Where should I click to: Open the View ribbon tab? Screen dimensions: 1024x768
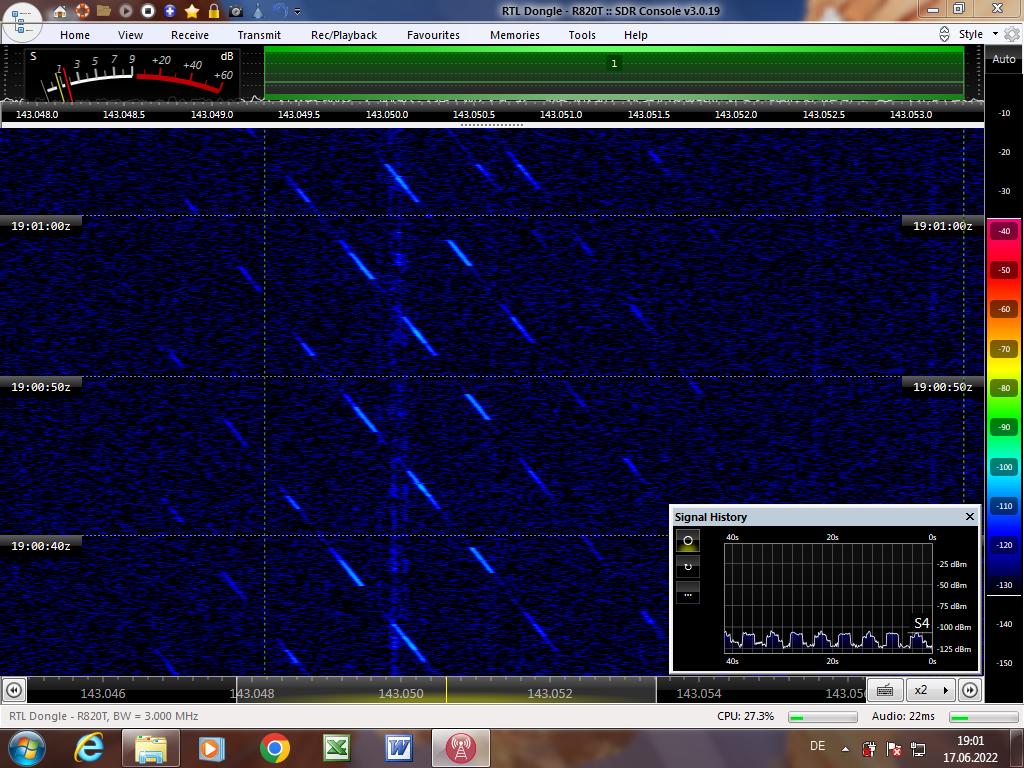click(131, 35)
